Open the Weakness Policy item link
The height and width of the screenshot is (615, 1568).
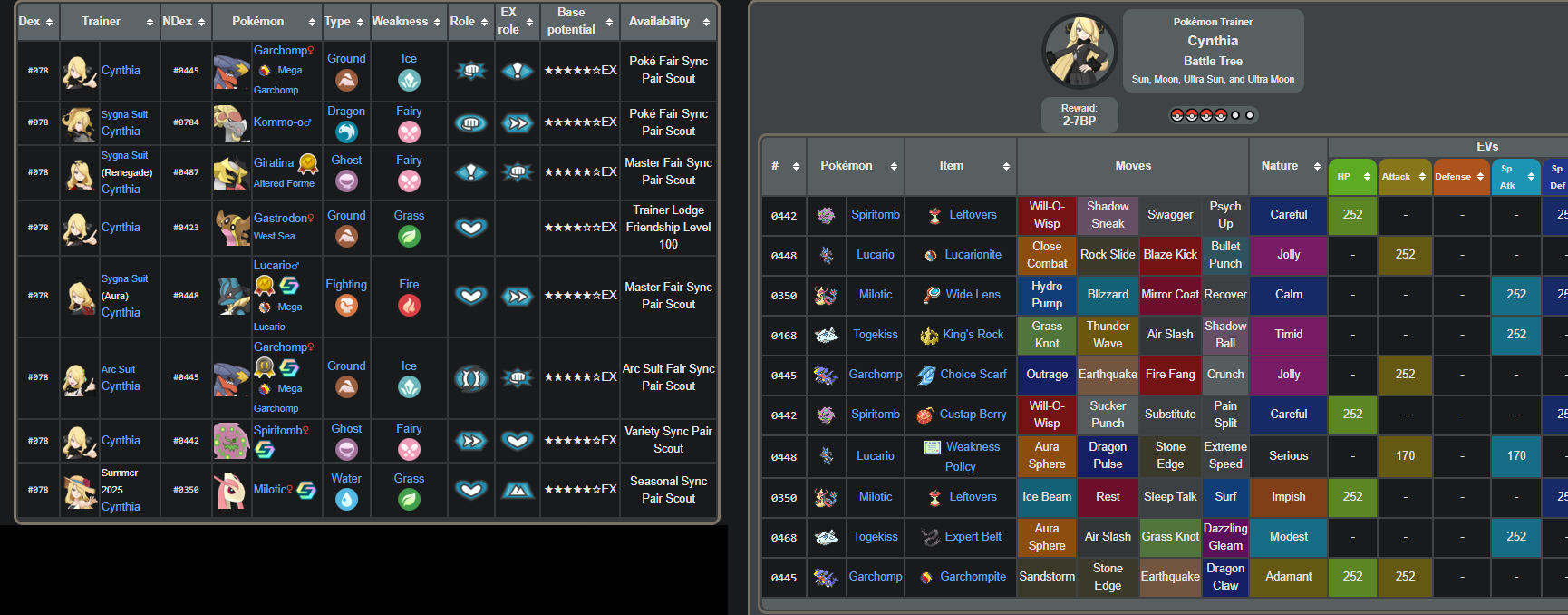coord(972,457)
